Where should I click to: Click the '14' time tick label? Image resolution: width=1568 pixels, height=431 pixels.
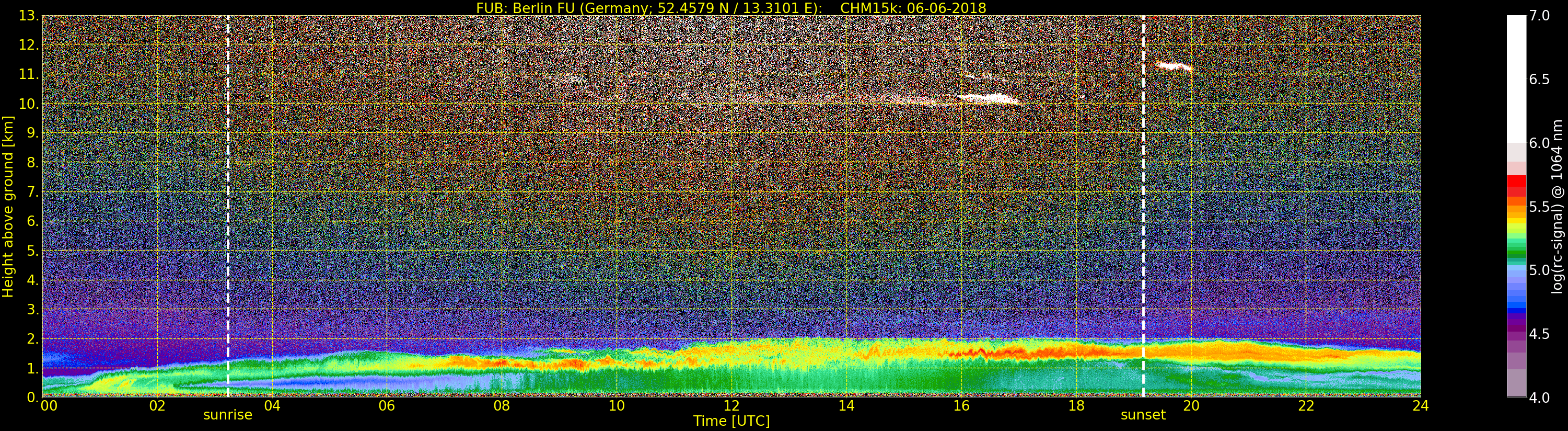(x=846, y=406)
